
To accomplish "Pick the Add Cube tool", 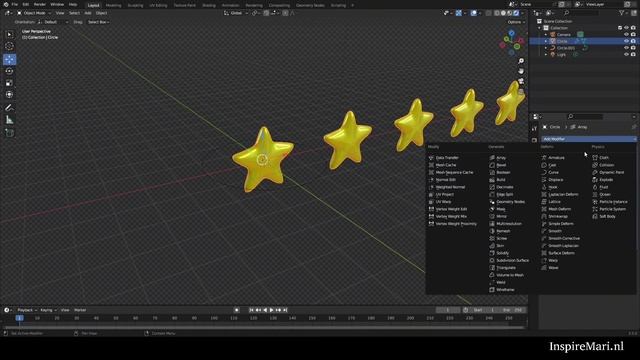I will pos(9,133).
